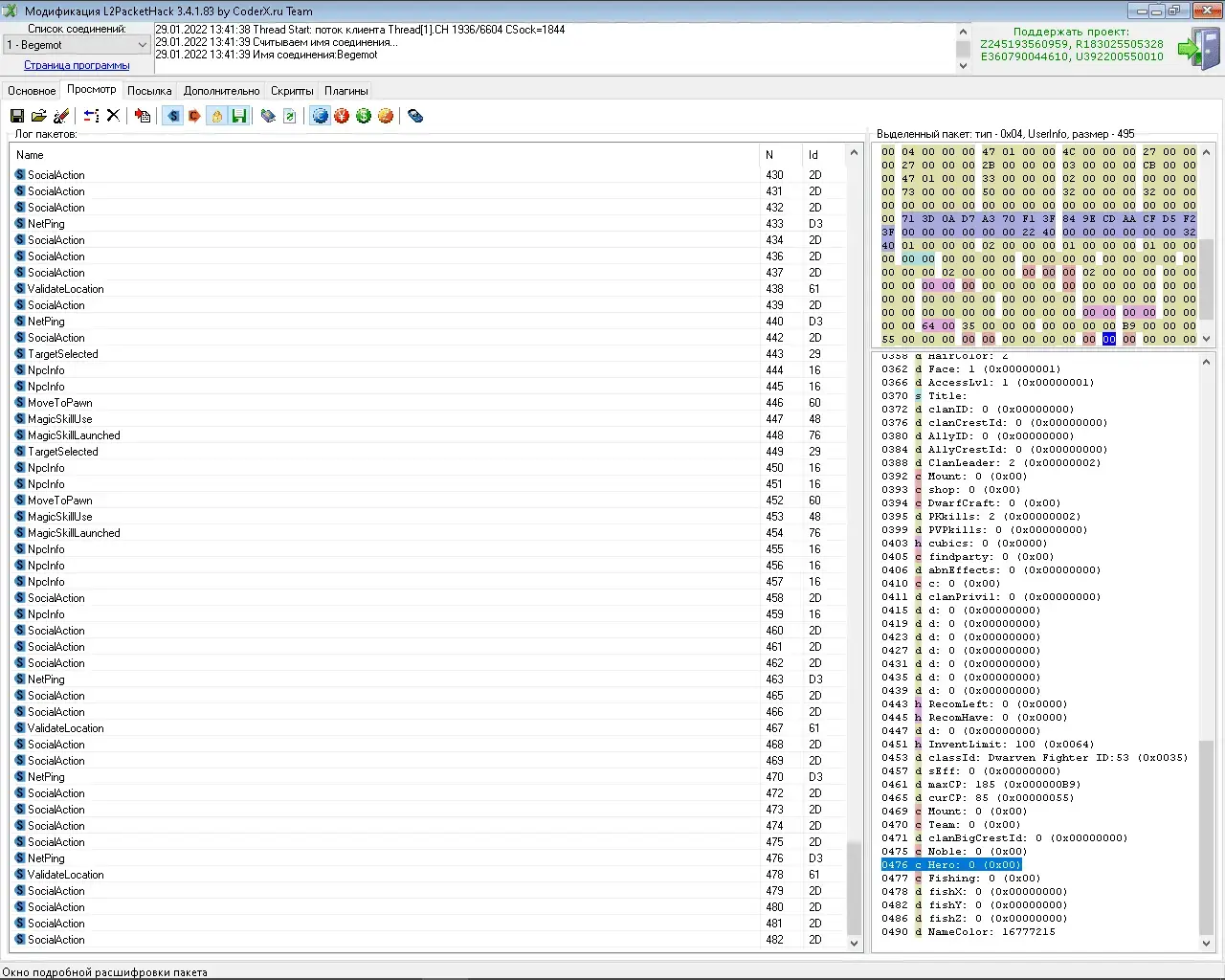The height and width of the screenshot is (980, 1225).
Task: Toggle the blue round euro button
Action: [x=320, y=116]
